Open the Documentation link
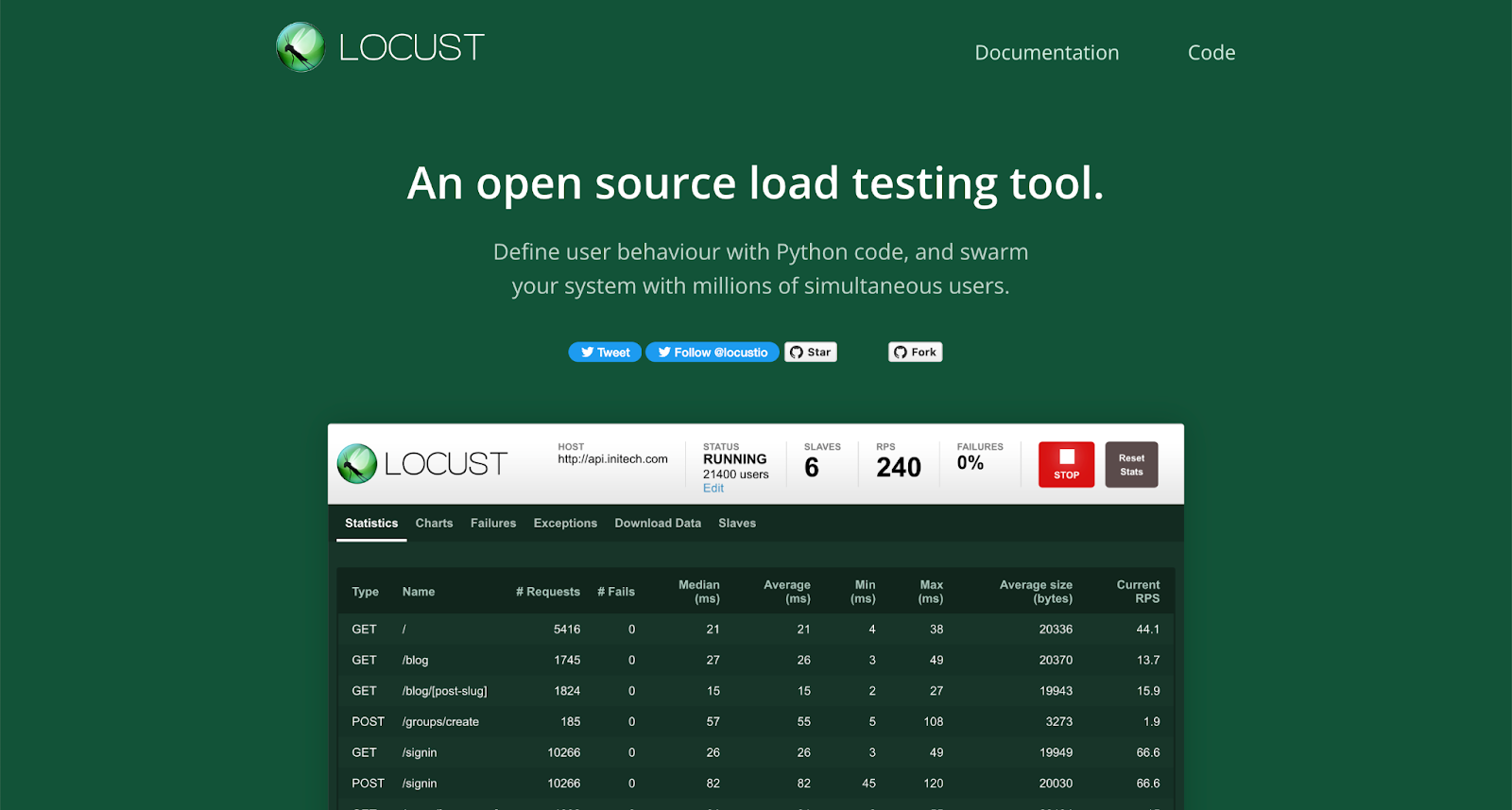The width and height of the screenshot is (1512, 810). pyautogui.click(x=1047, y=53)
